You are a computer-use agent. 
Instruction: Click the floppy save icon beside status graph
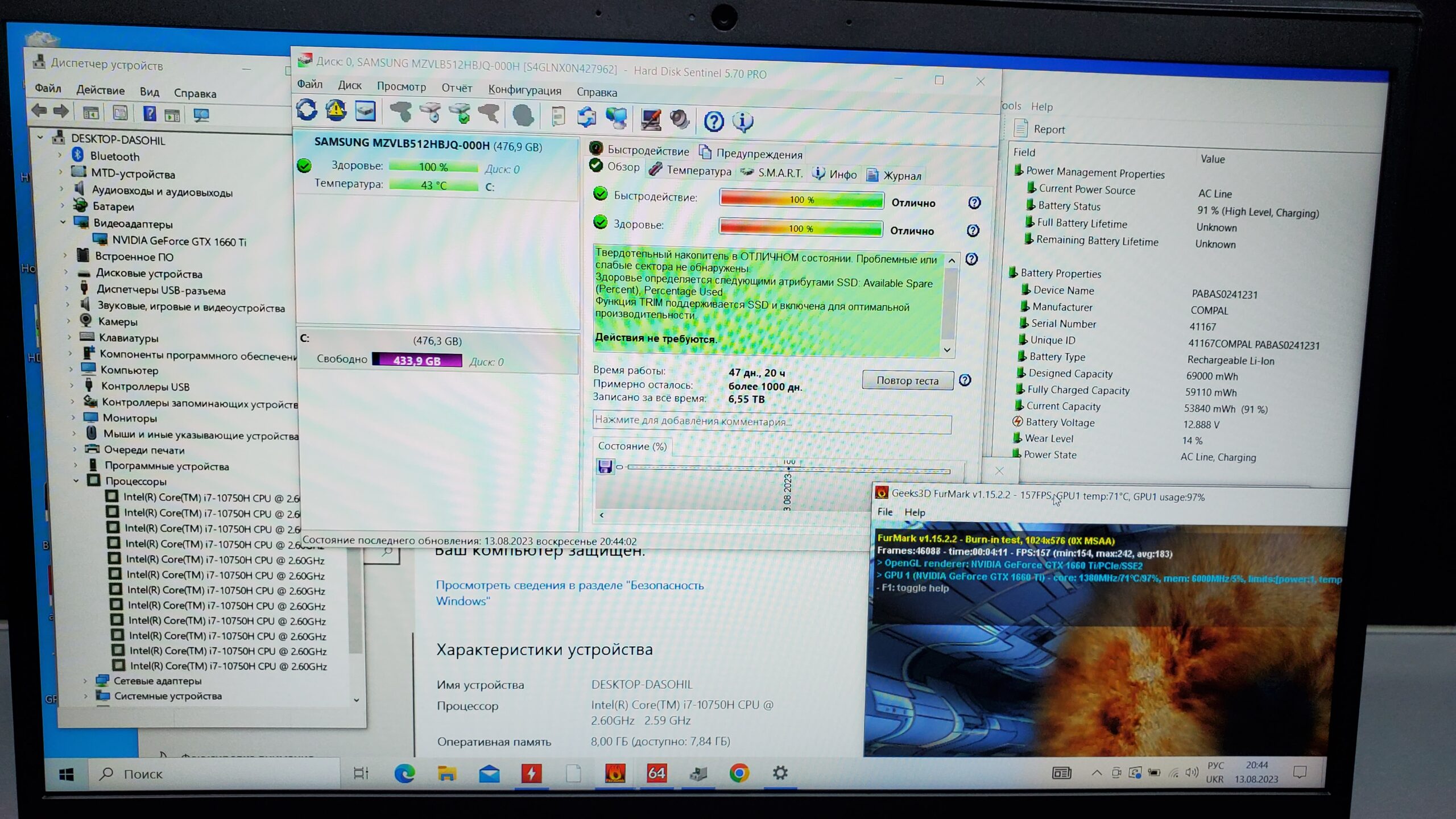[x=605, y=467]
